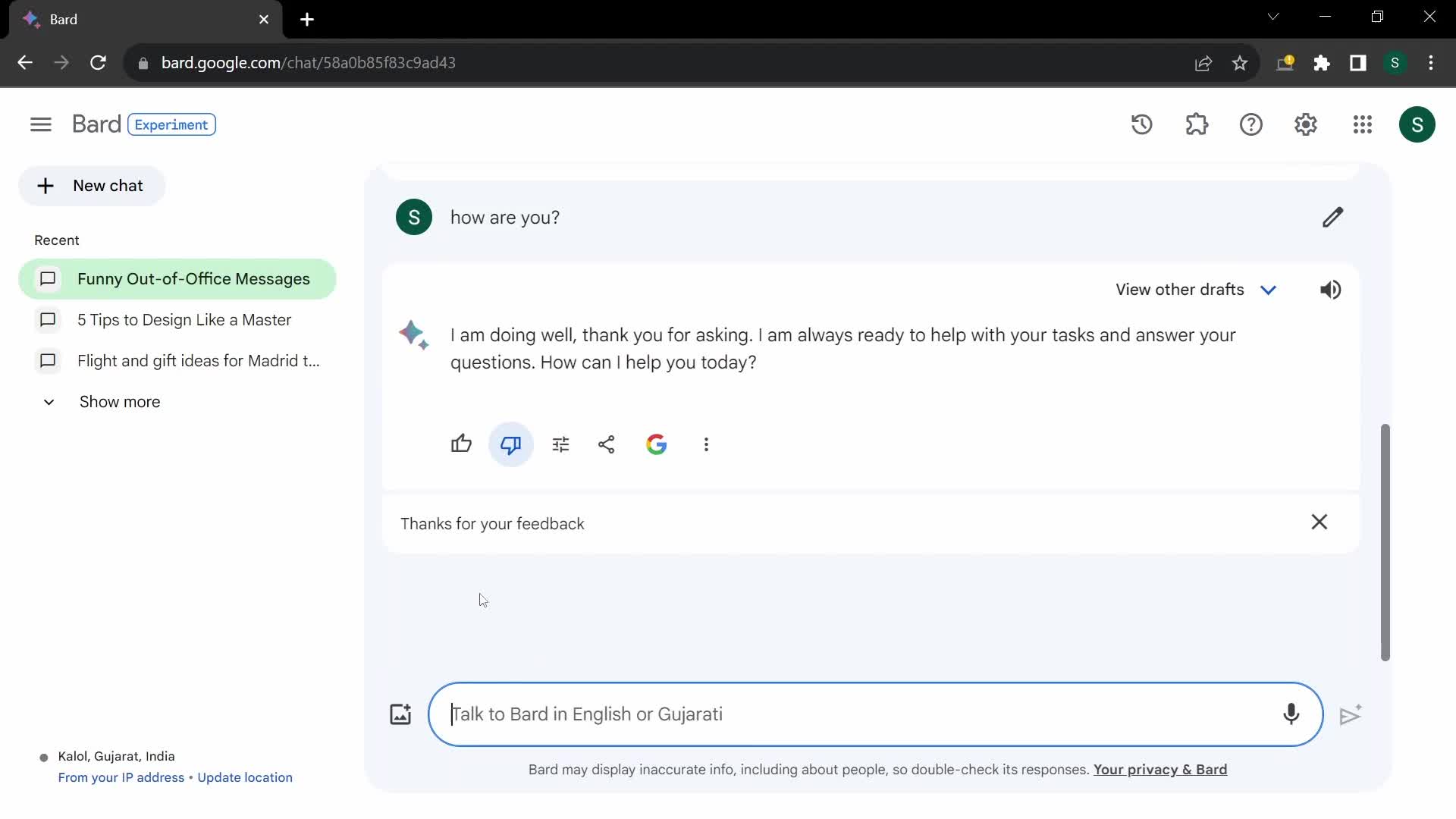1456x819 pixels.
Task: Click the tune/adjust response icon
Action: 559,444
